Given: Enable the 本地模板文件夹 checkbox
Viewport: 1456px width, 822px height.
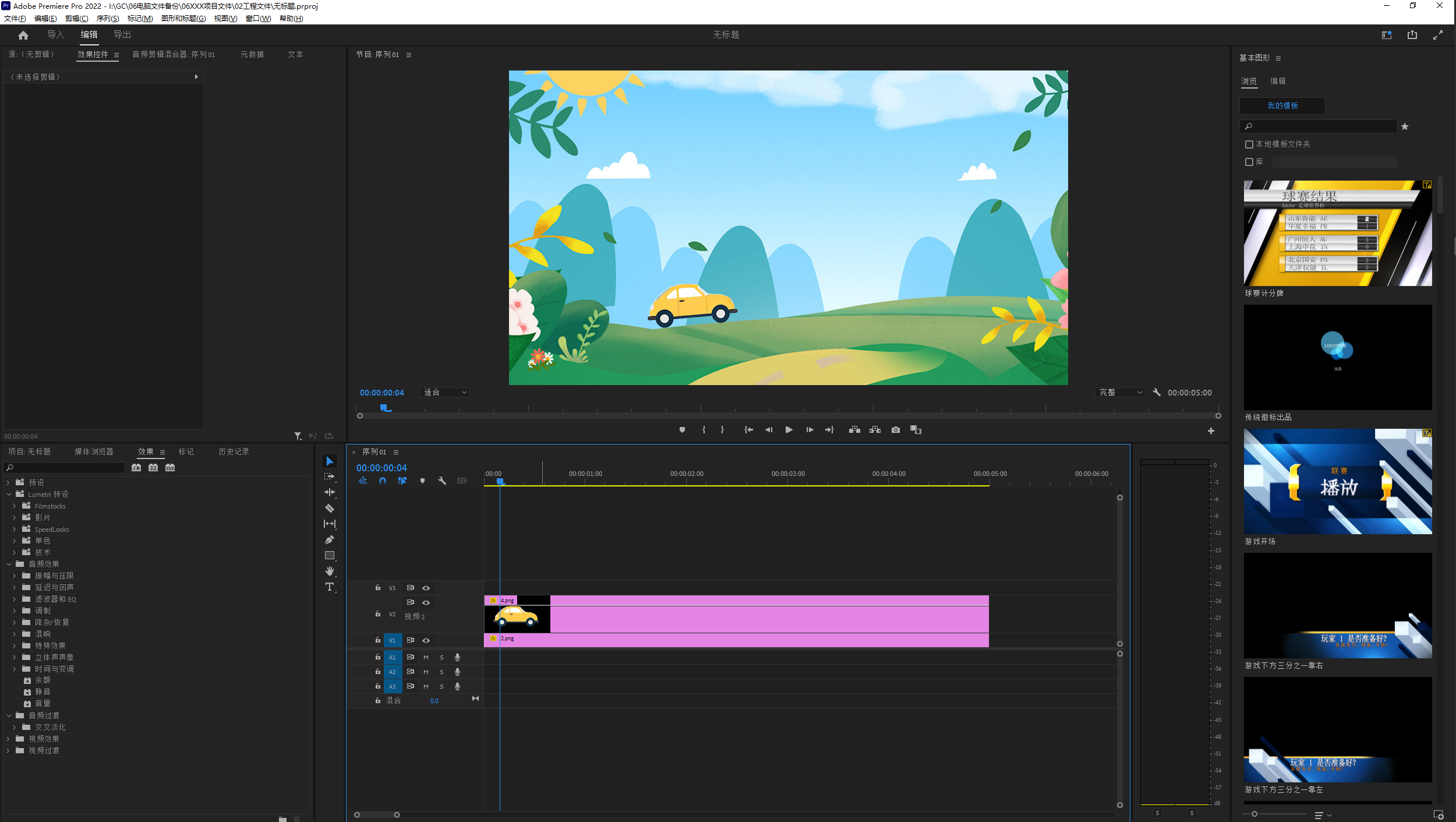Looking at the screenshot, I should click(x=1249, y=144).
